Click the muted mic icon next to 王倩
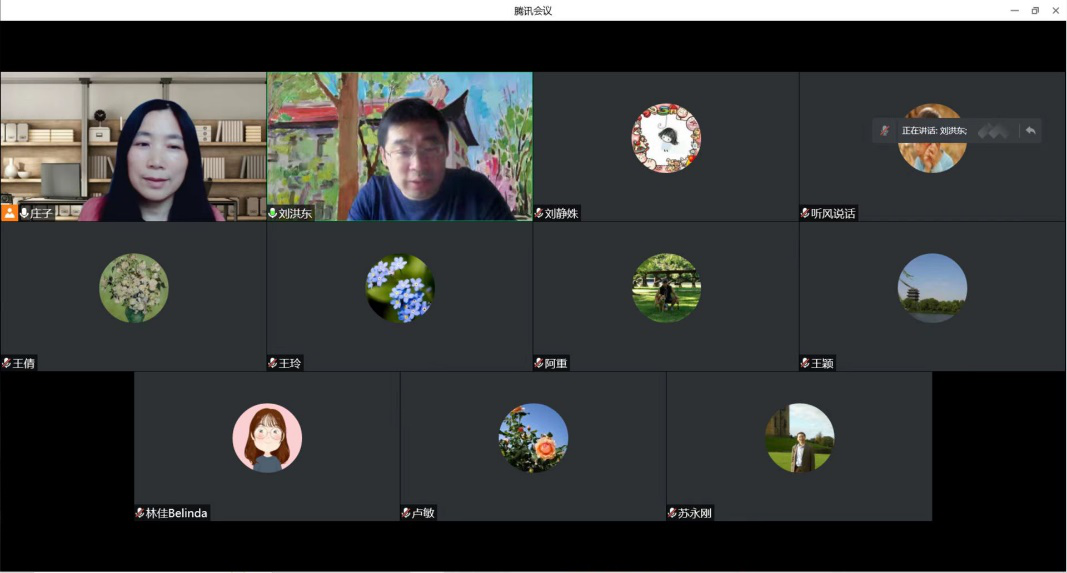Viewport: 1067px width, 573px height. (7, 363)
